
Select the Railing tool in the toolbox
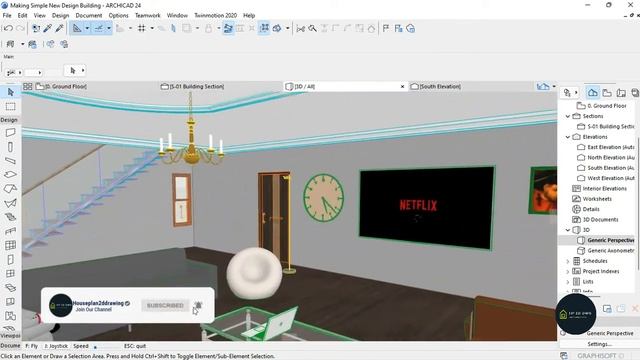click(11, 231)
